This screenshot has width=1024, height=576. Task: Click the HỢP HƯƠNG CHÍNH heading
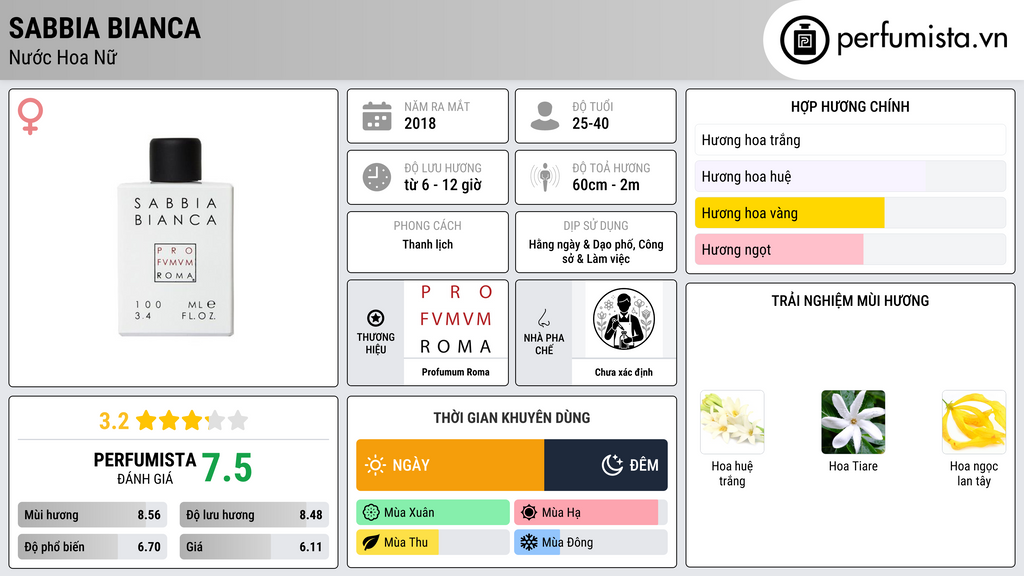coord(850,106)
